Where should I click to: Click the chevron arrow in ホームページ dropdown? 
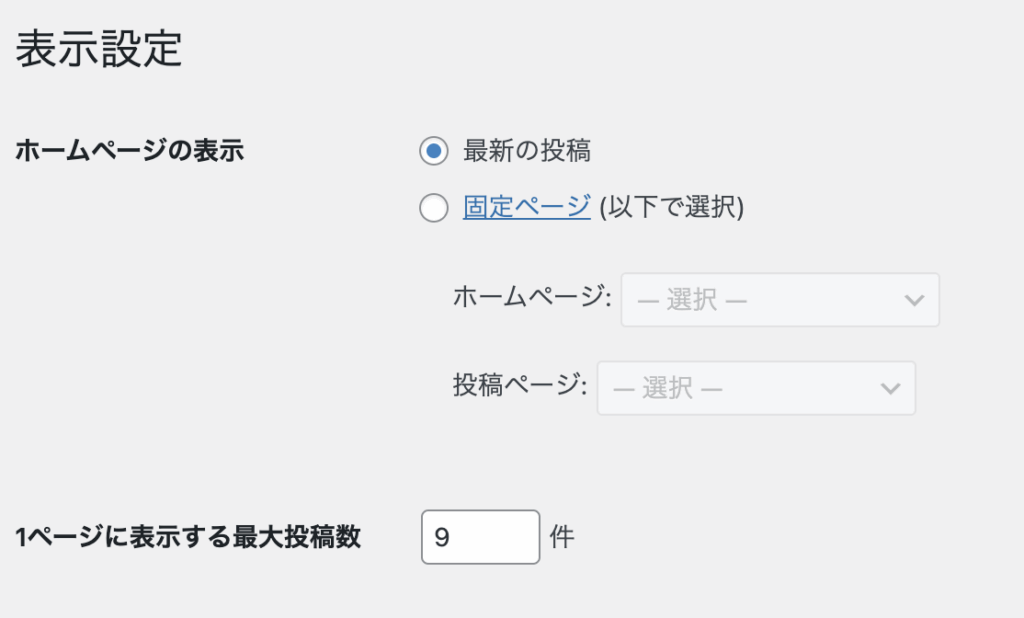pyautogui.click(x=913, y=300)
